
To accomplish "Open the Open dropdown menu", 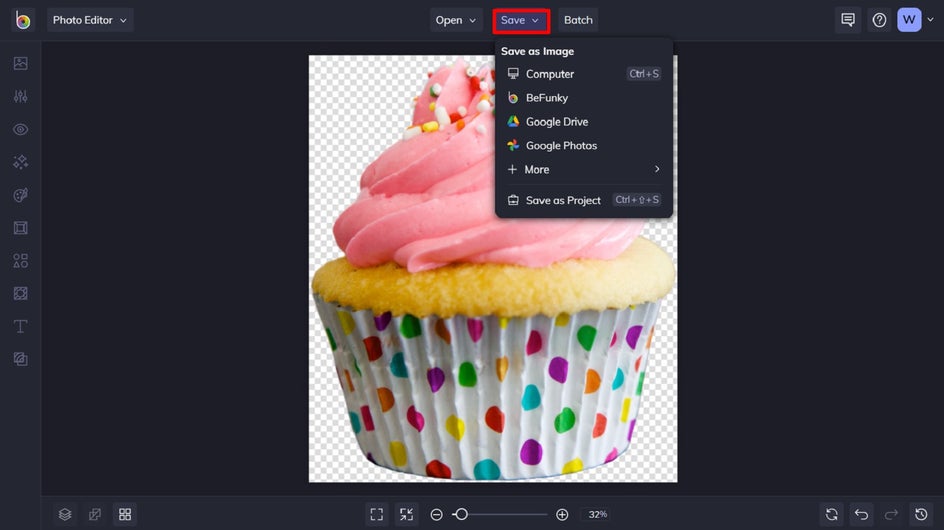I will (456, 20).
